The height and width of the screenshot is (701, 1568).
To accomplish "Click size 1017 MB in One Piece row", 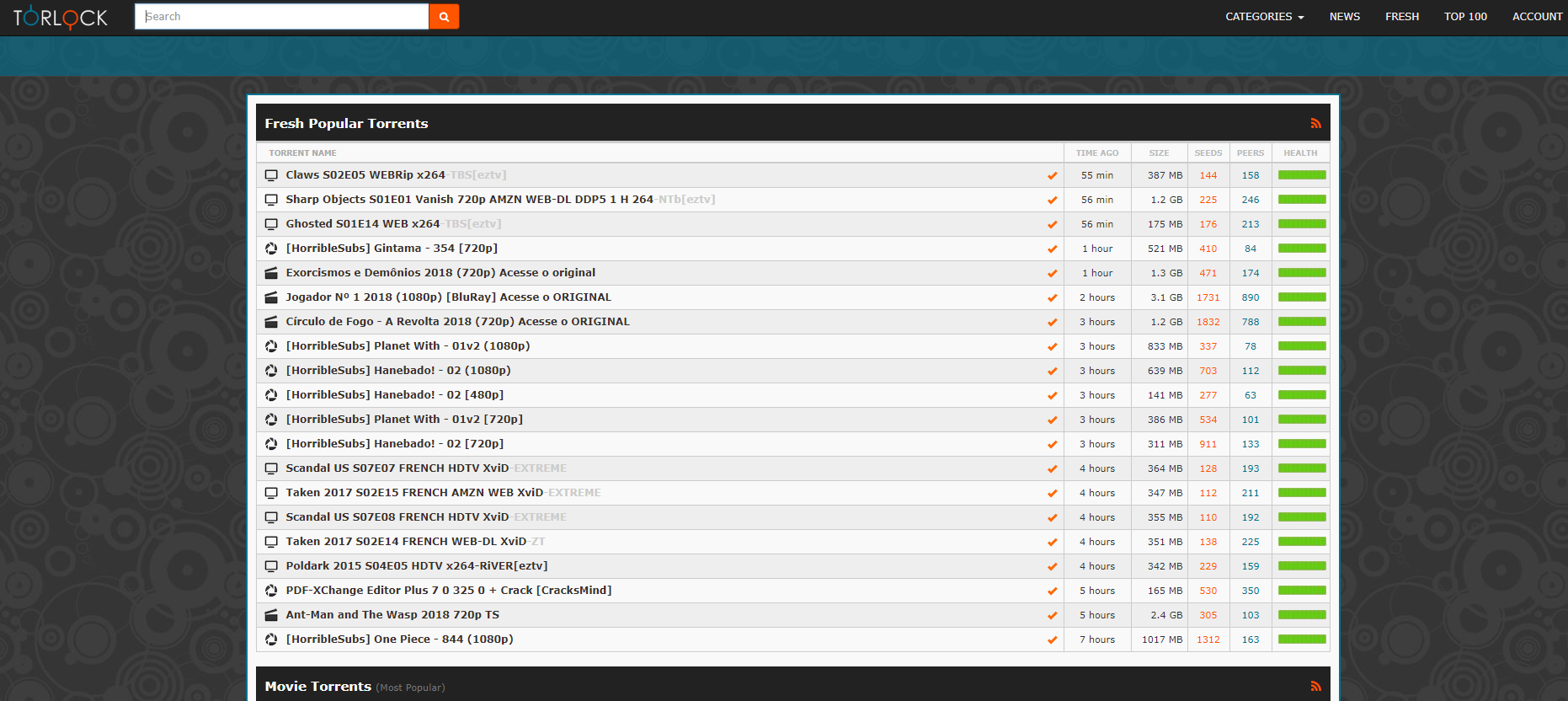I will point(1162,639).
